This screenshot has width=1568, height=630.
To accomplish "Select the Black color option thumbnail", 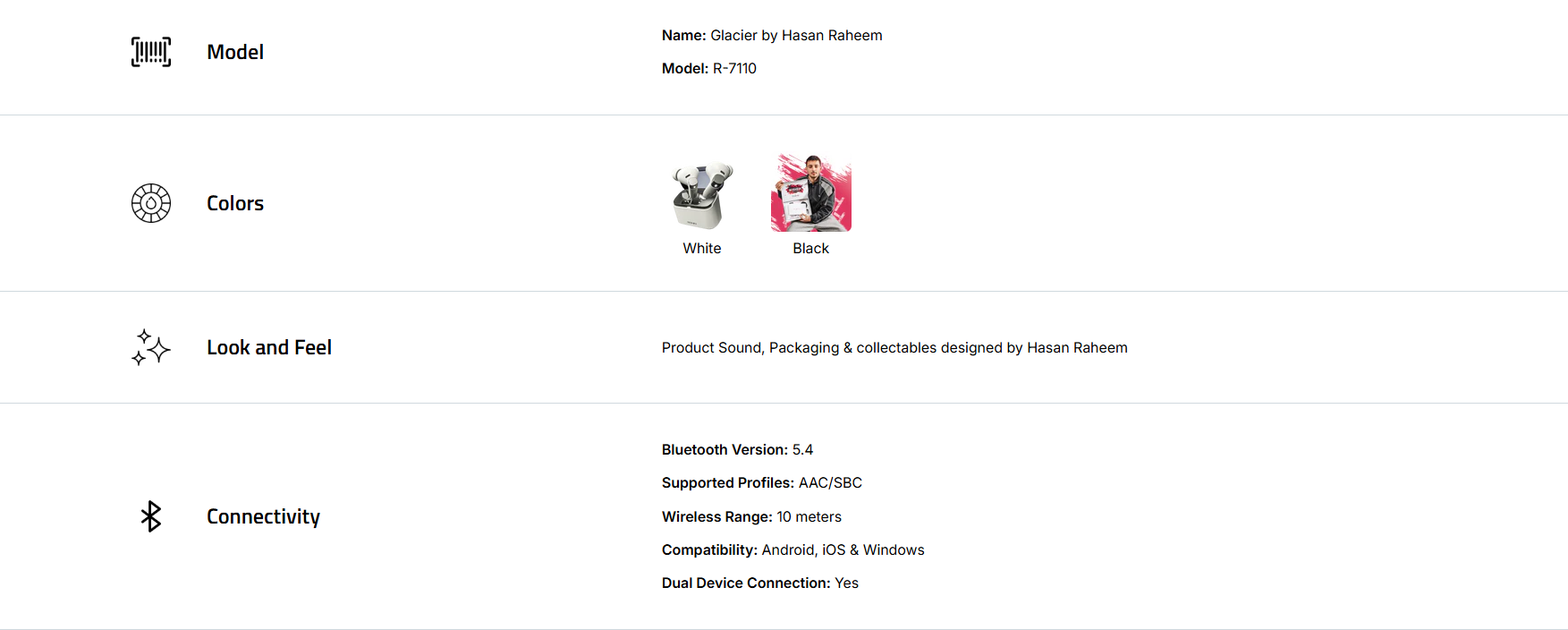I will [x=810, y=193].
